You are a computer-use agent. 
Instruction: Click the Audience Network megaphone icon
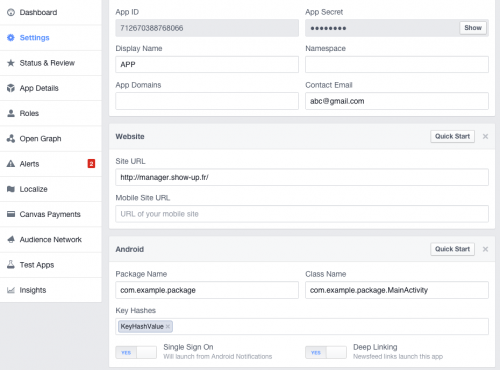point(11,239)
